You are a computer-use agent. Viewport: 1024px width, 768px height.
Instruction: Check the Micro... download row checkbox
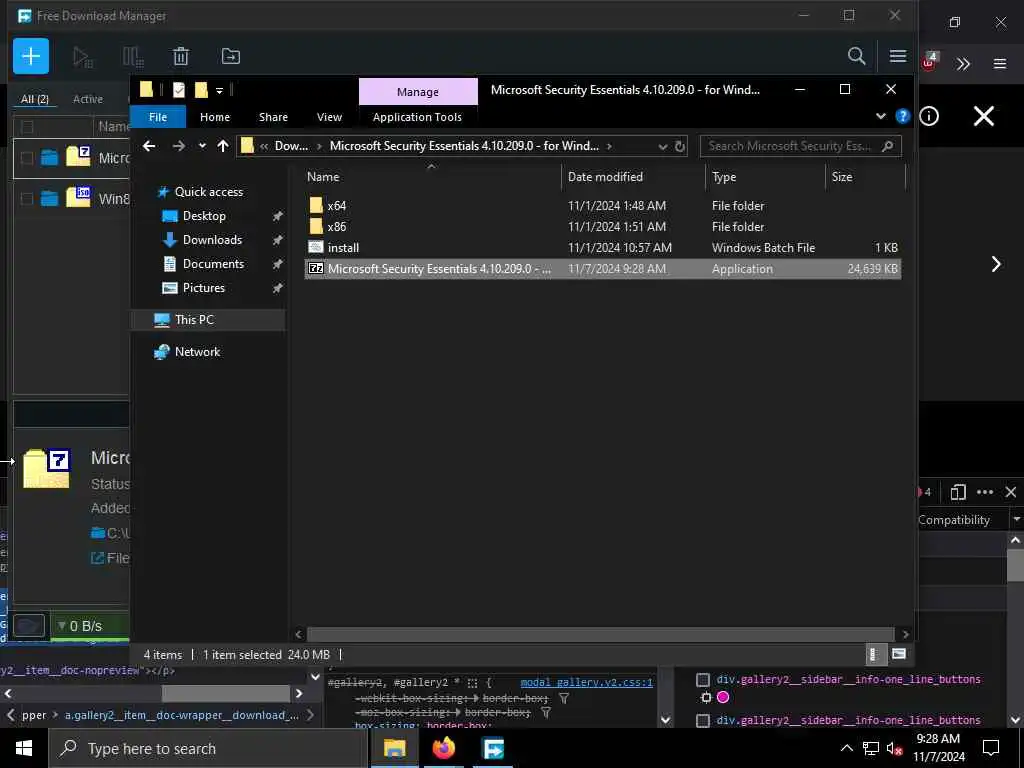pos(27,158)
